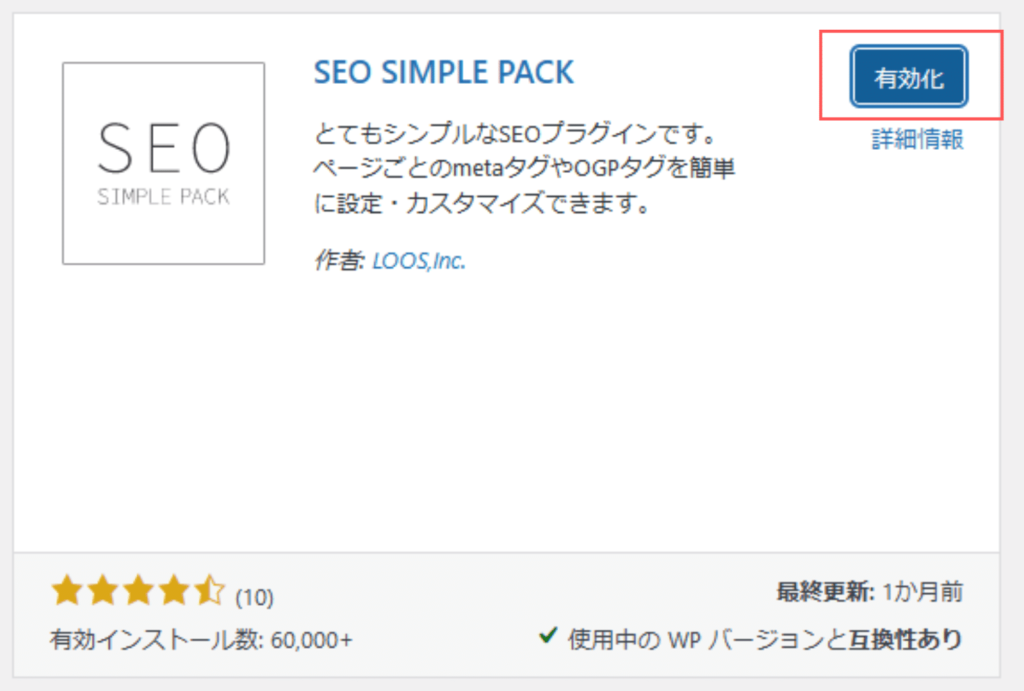Click the bold 互換性あり text

905,639
